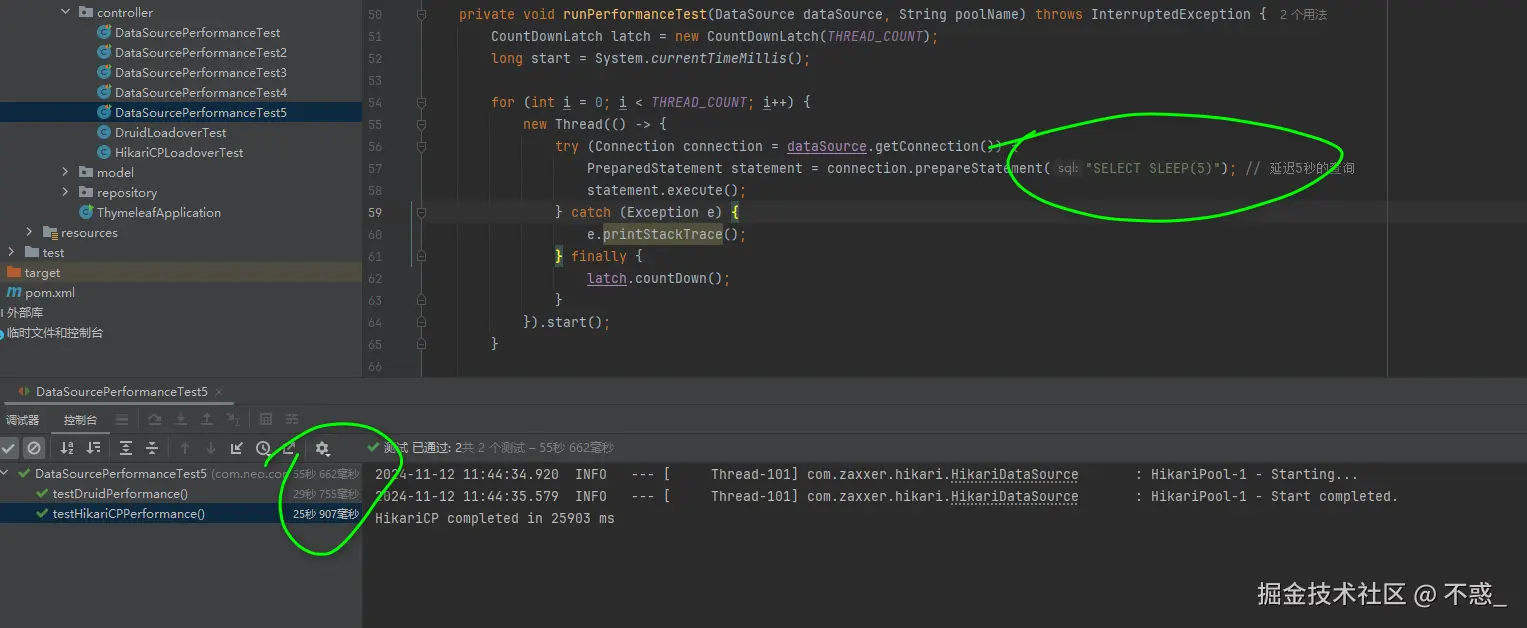Viewport: 1527px width, 628px height.
Task: Collapse the controller package folder
Action: [x=66, y=12]
